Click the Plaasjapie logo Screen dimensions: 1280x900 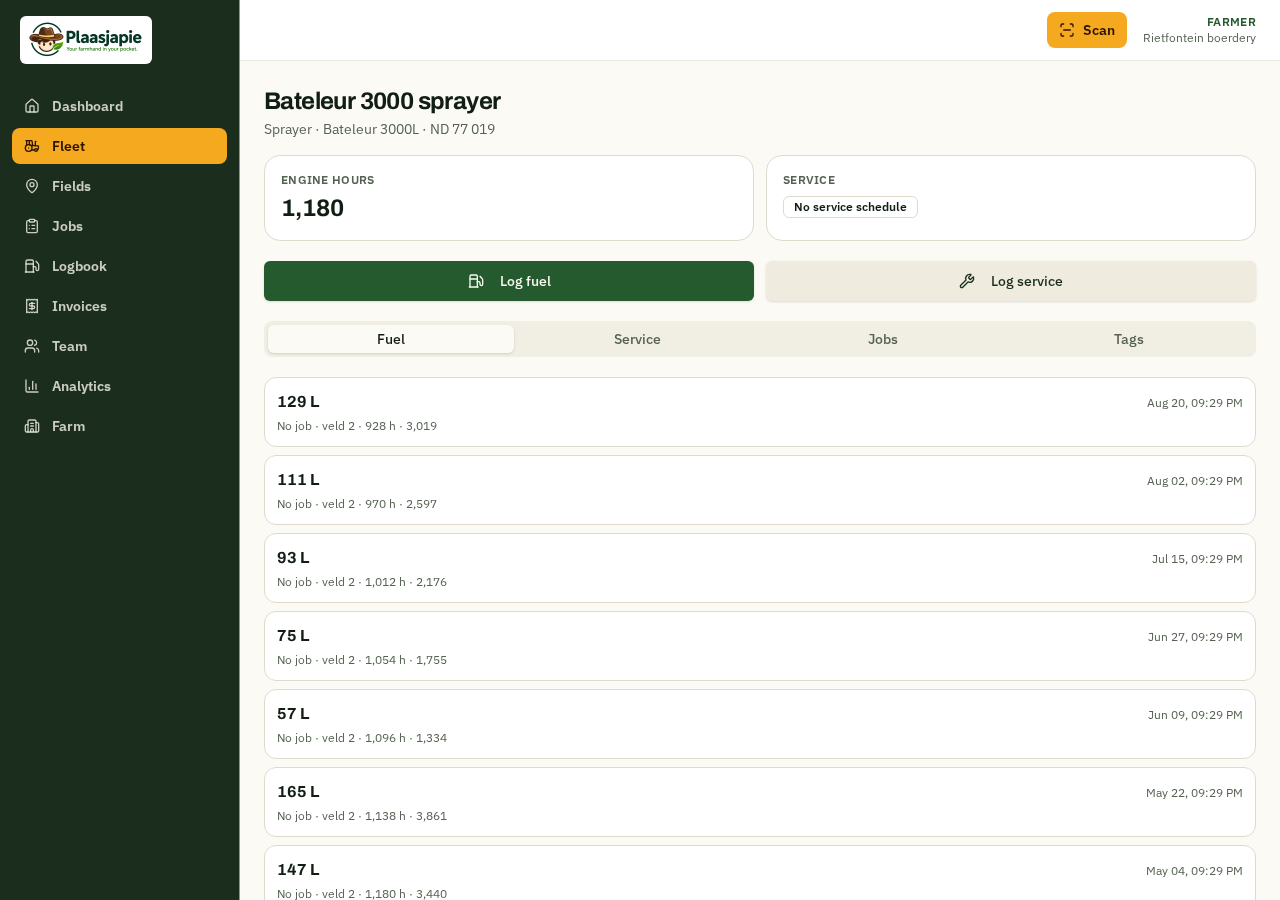(x=86, y=40)
